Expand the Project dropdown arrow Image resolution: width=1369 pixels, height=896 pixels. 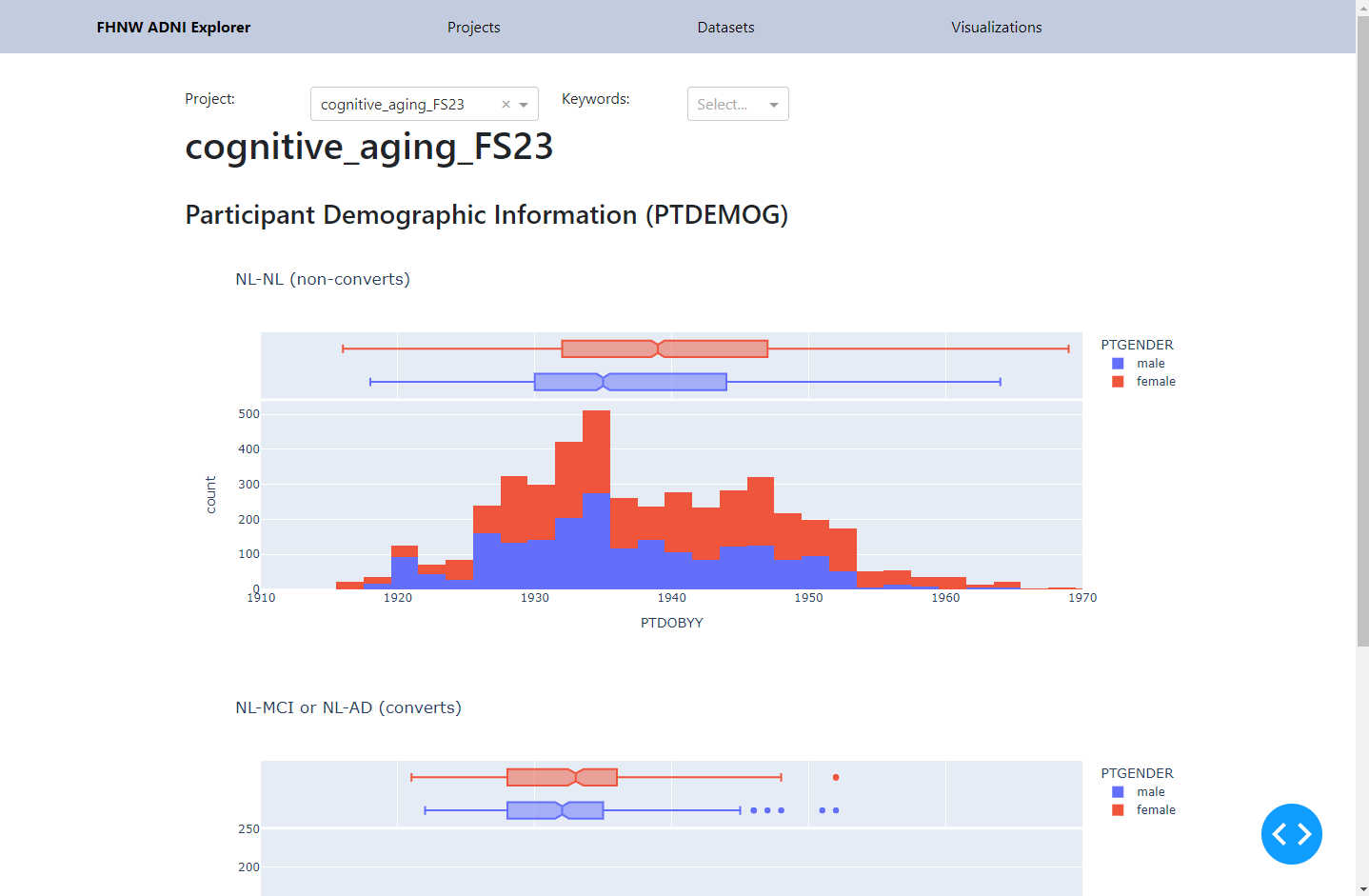(x=524, y=105)
